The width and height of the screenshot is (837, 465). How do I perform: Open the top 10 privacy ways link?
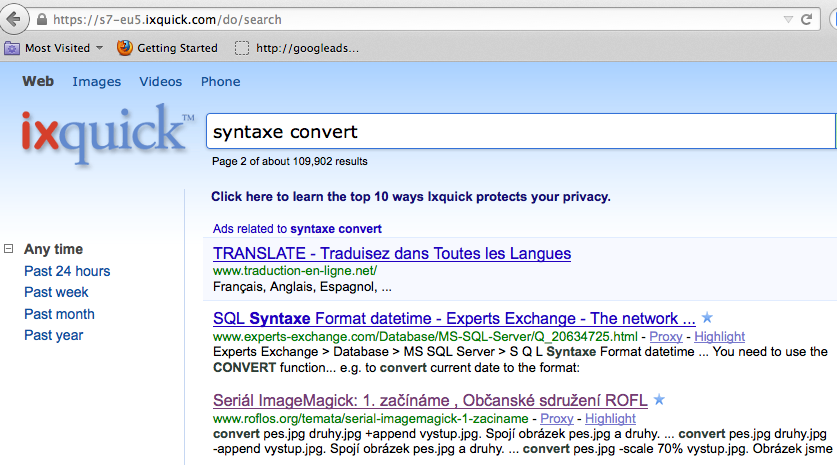410,196
